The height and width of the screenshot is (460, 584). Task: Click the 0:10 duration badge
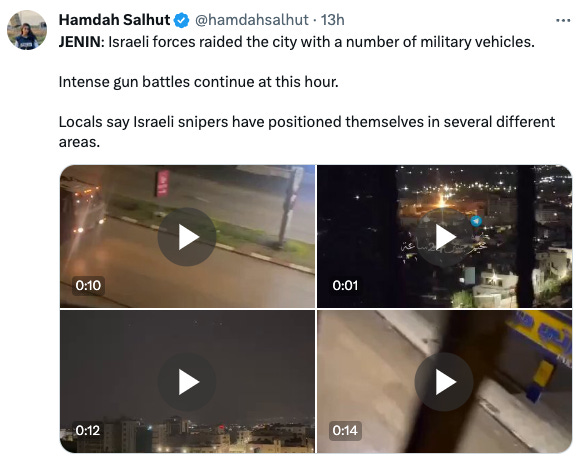point(88,286)
